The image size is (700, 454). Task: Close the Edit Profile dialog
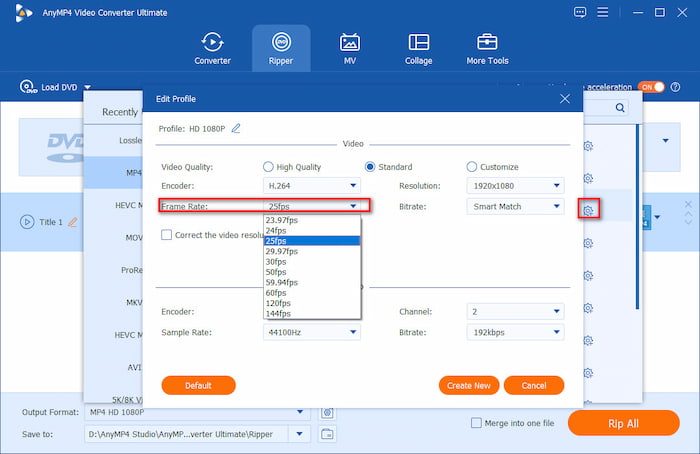[565, 99]
